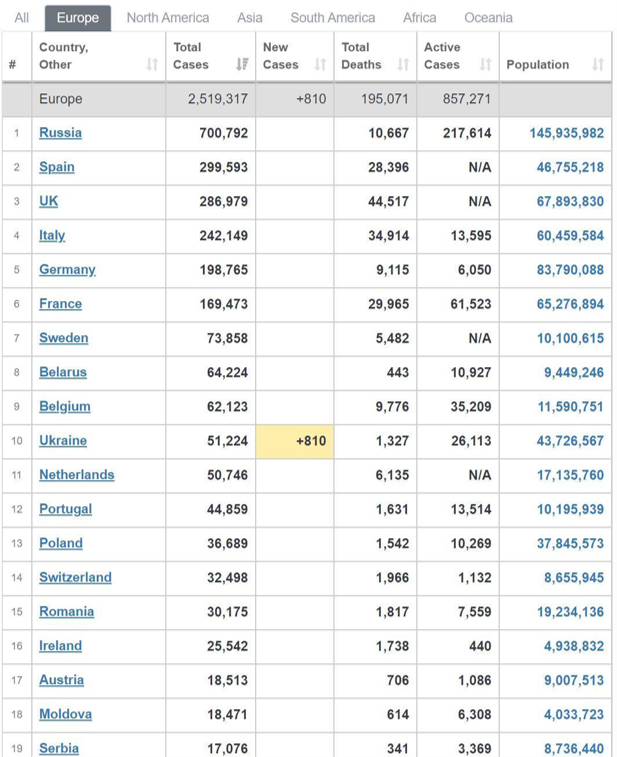
Task: Click Population column sort icon
Action: (597, 65)
